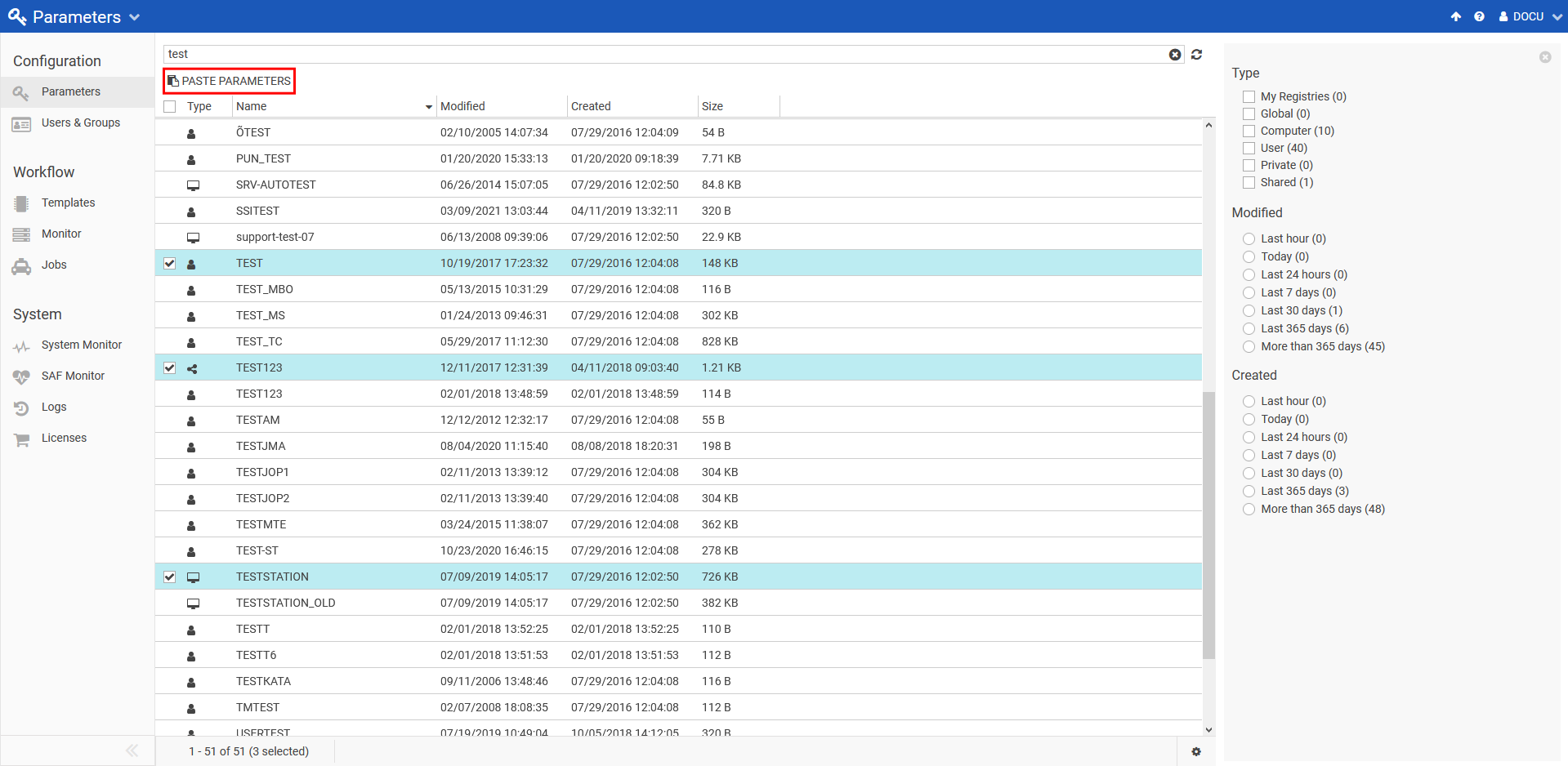Toggle the select-all checkbox in header
Viewport: 1568px width, 766px height.
click(170, 106)
